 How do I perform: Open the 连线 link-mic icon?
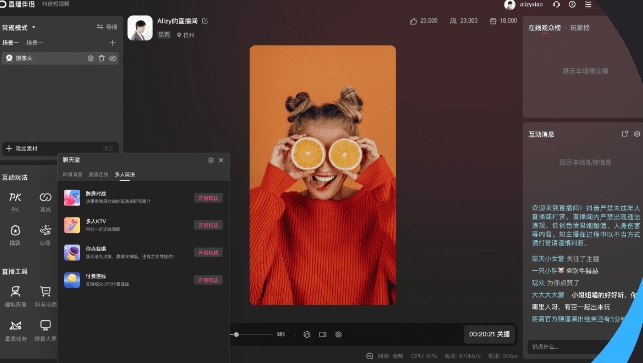point(45,198)
